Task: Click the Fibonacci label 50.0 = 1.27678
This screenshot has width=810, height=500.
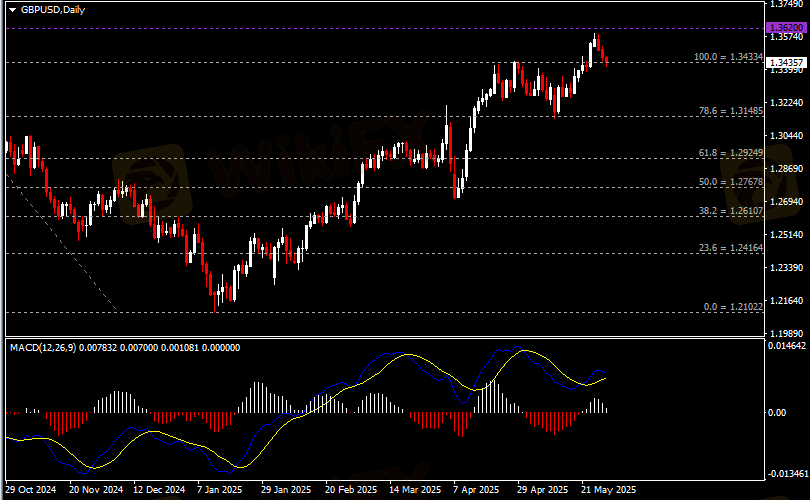Action: click(x=730, y=182)
